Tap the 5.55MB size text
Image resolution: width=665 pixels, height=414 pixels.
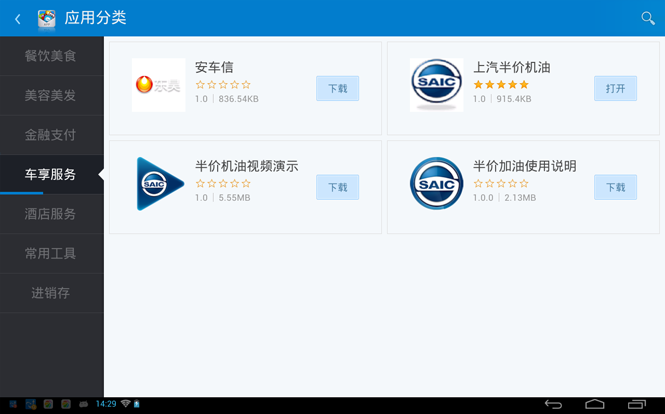pyautogui.click(x=234, y=198)
